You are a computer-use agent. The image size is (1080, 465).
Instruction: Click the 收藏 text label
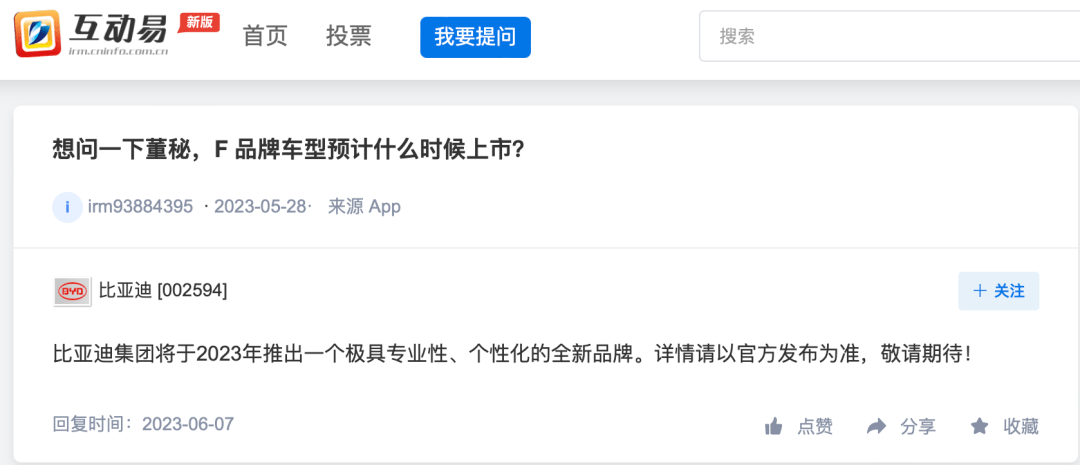1021,427
